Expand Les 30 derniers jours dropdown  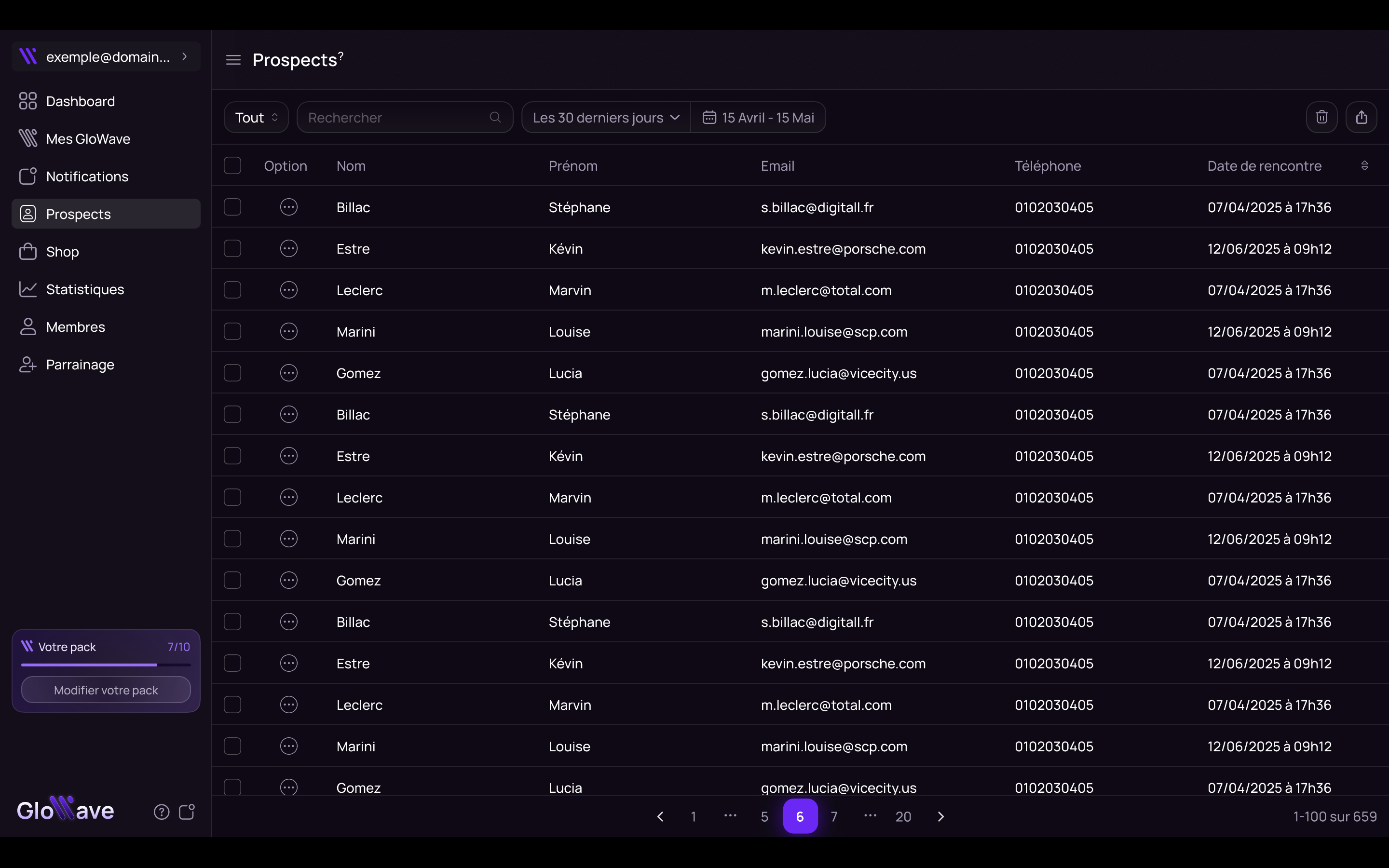[x=606, y=117]
